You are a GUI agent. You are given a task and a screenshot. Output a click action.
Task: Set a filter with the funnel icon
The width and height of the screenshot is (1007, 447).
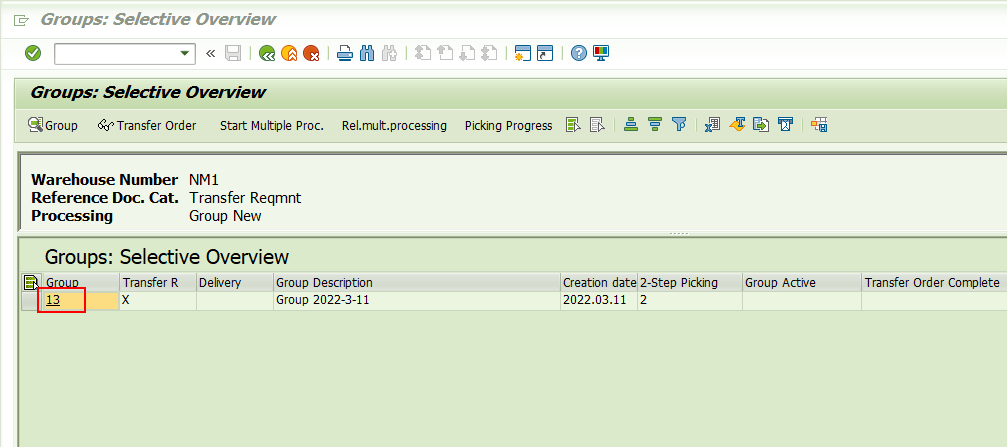(x=679, y=125)
